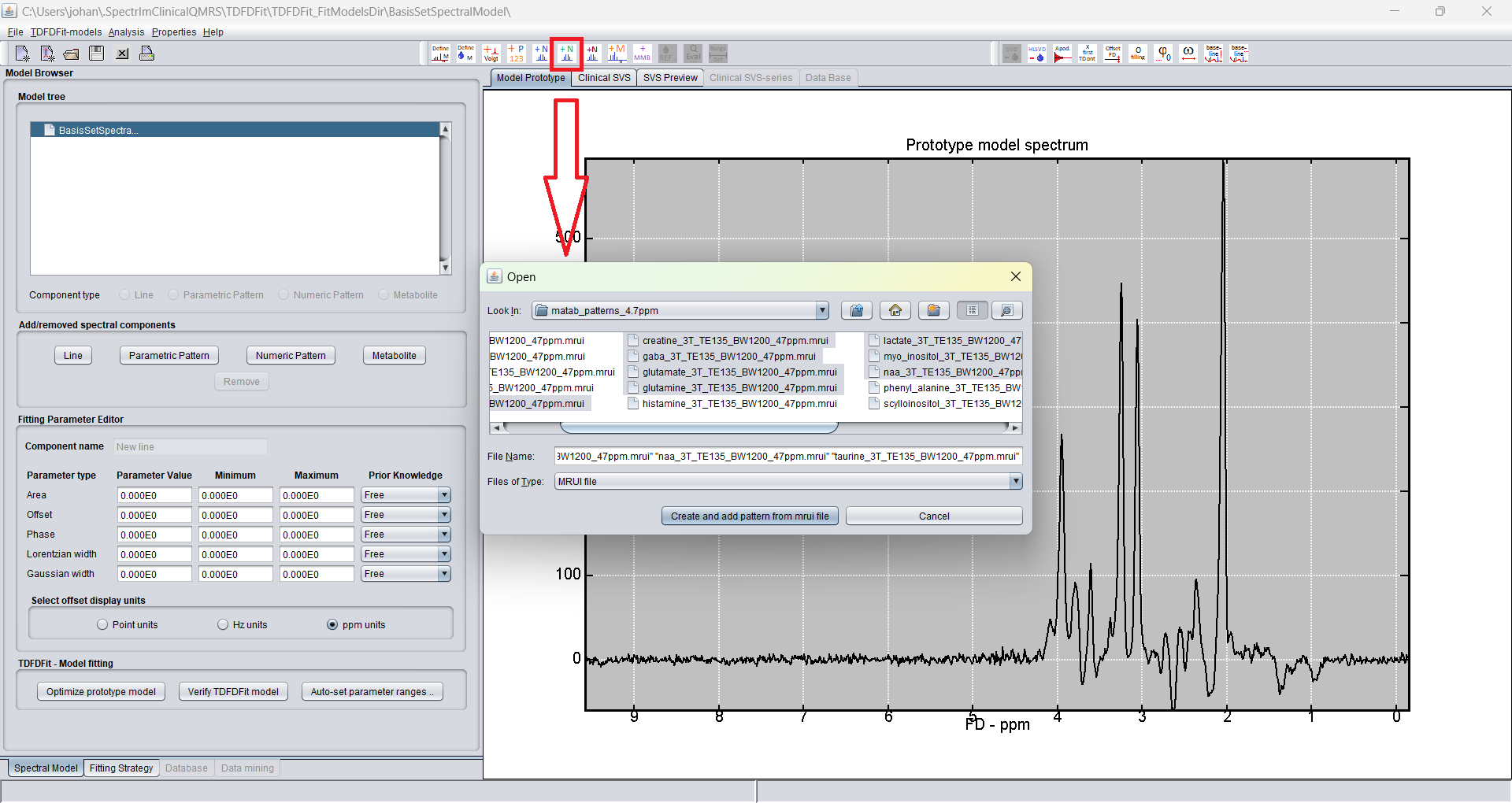Click the Numeric Pattern add button
This screenshot has width=1512, height=803.
(x=291, y=356)
